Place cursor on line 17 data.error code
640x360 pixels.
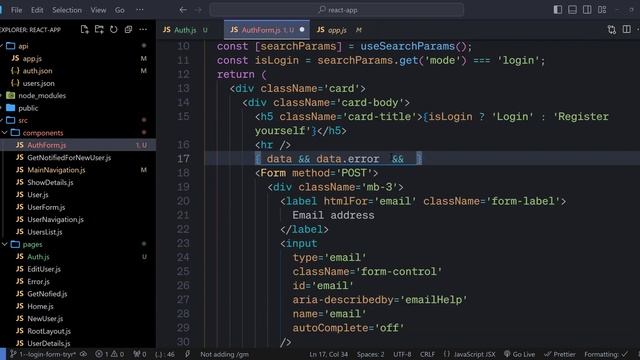click(347, 159)
